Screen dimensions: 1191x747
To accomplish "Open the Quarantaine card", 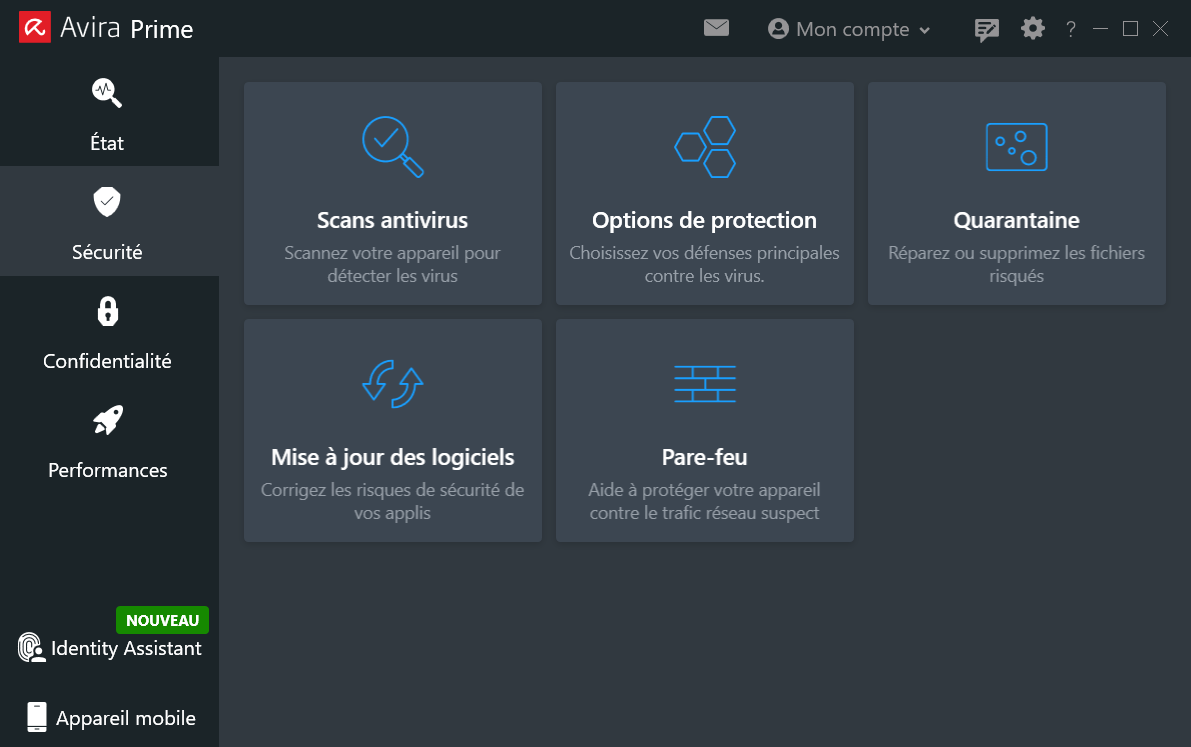I will point(1016,193).
